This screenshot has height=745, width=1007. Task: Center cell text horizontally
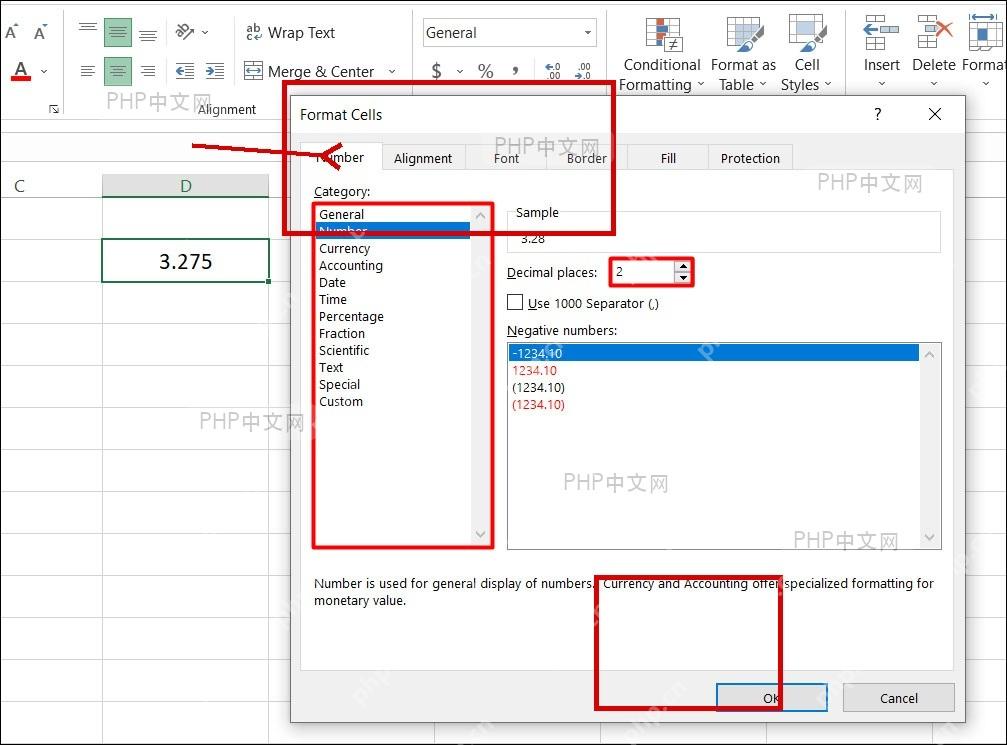point(118,71)
